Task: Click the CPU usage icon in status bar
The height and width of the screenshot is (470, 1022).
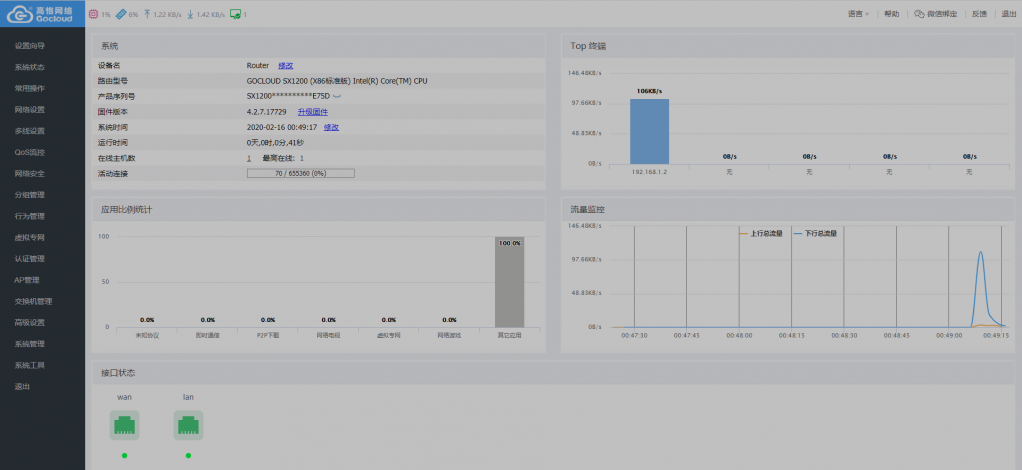Action: point(94,14)
